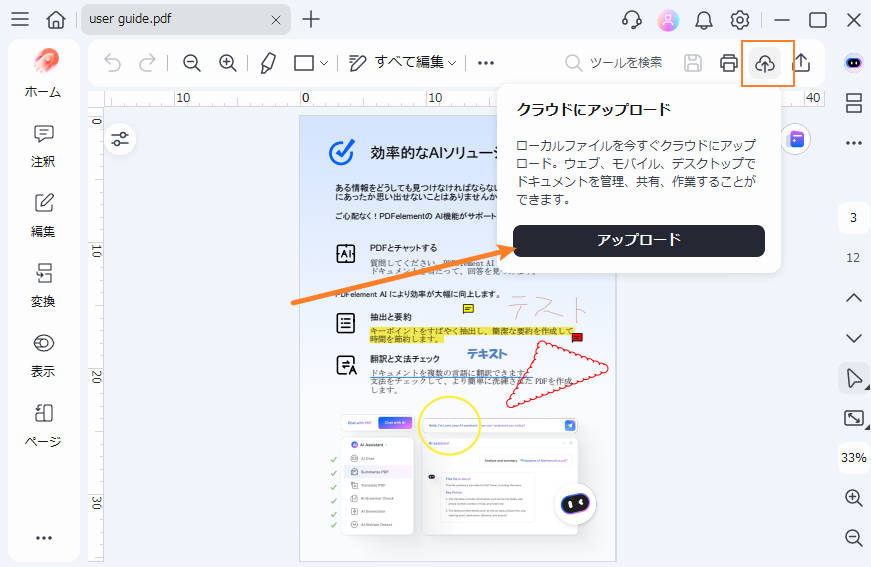Open the user account avatar
Screen dimensions: 871x567
pos(668,21)
